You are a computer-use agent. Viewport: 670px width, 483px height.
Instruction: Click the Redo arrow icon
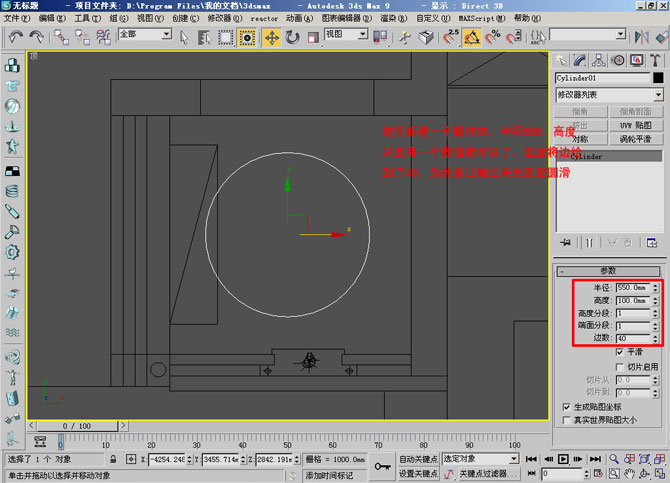[x=36, y=37]
